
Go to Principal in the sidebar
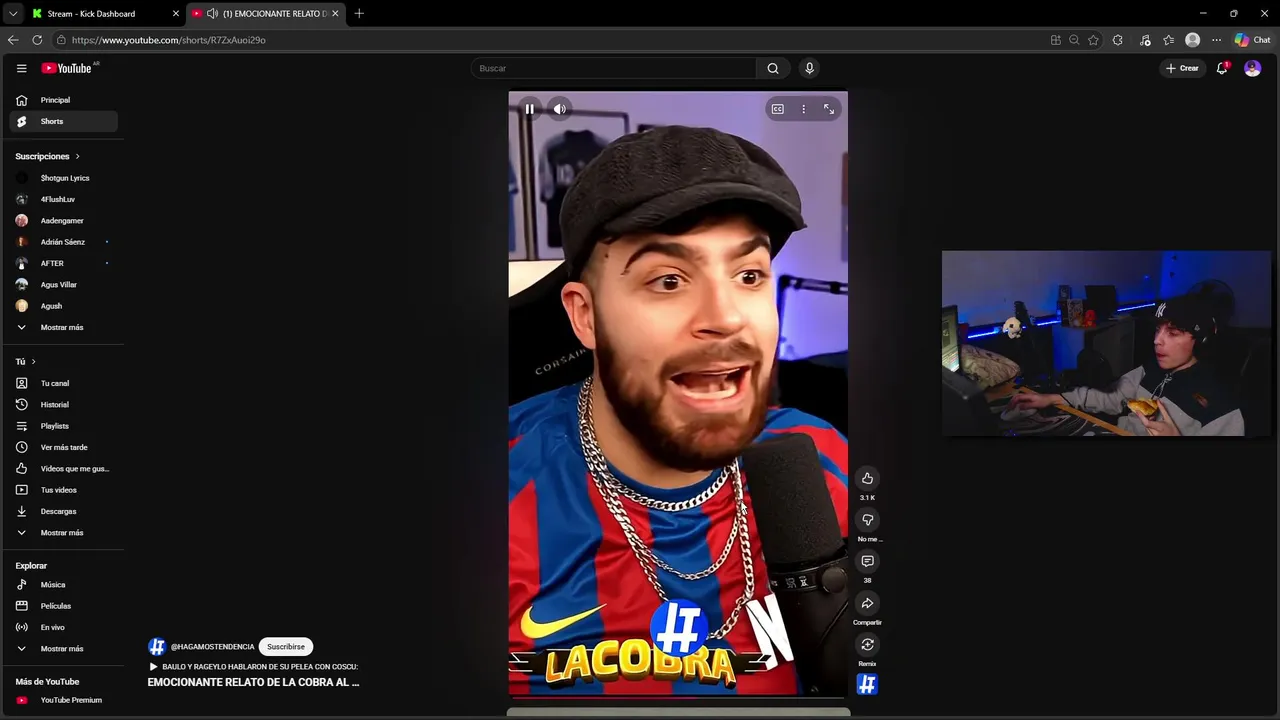[64, 100]
